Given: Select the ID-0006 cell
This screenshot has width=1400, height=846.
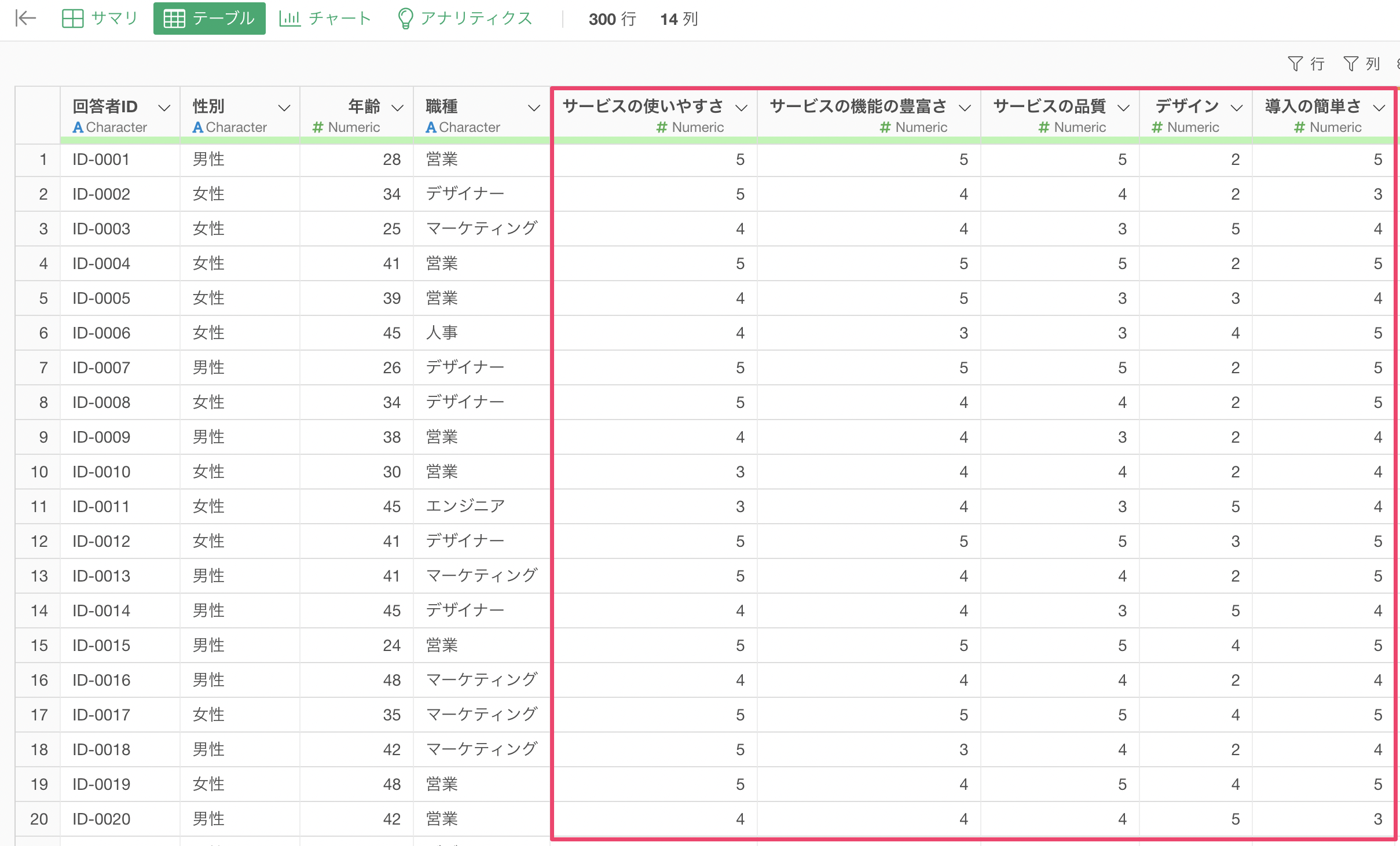Looking at the screenshot, I should pyautogui.click(x=120, y=333).
